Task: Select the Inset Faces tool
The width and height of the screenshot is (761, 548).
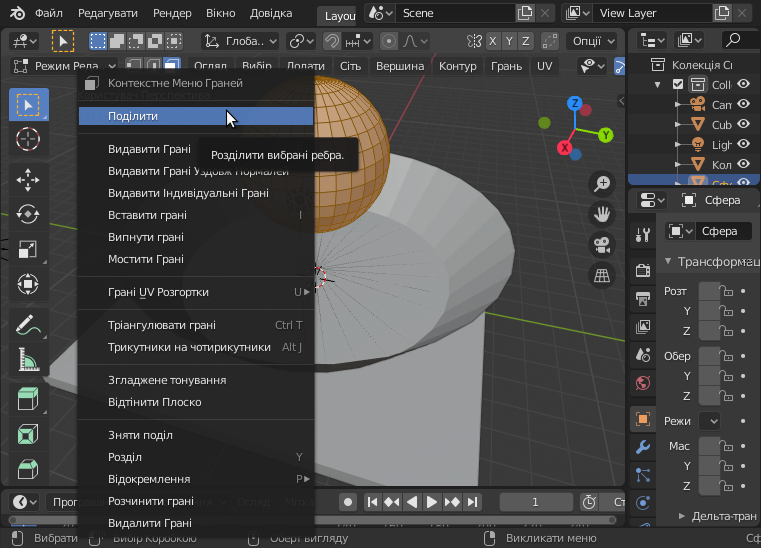Action: 28,434
